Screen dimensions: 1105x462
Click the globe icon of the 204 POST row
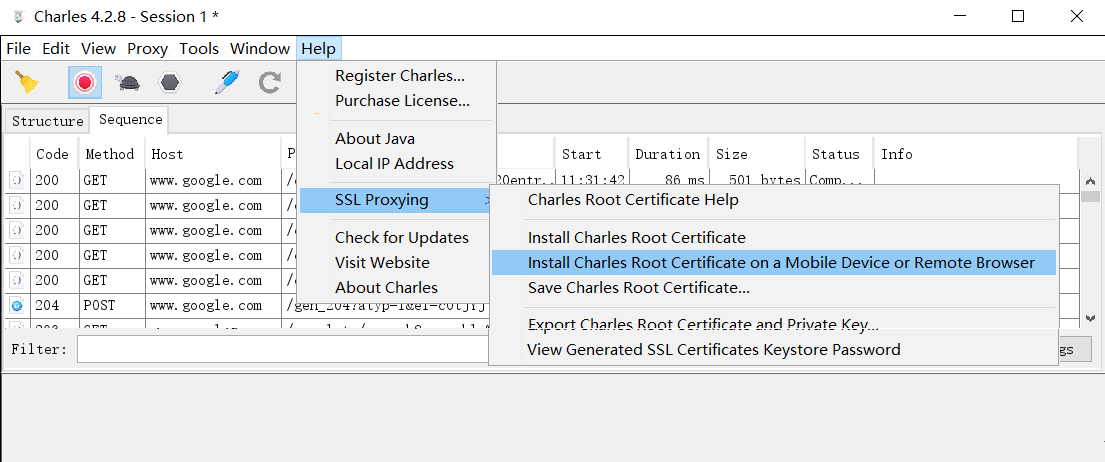[x=17, y=306]
